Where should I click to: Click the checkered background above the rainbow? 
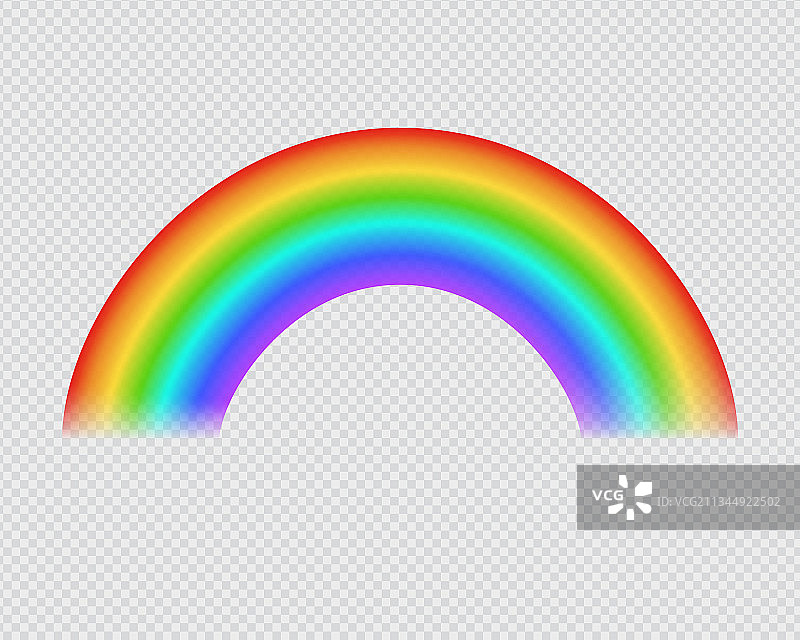[400, 60]
